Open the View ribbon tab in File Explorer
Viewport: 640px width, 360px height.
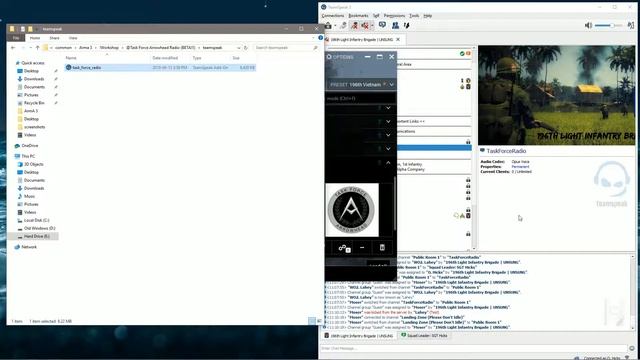[x=73, y=38]
